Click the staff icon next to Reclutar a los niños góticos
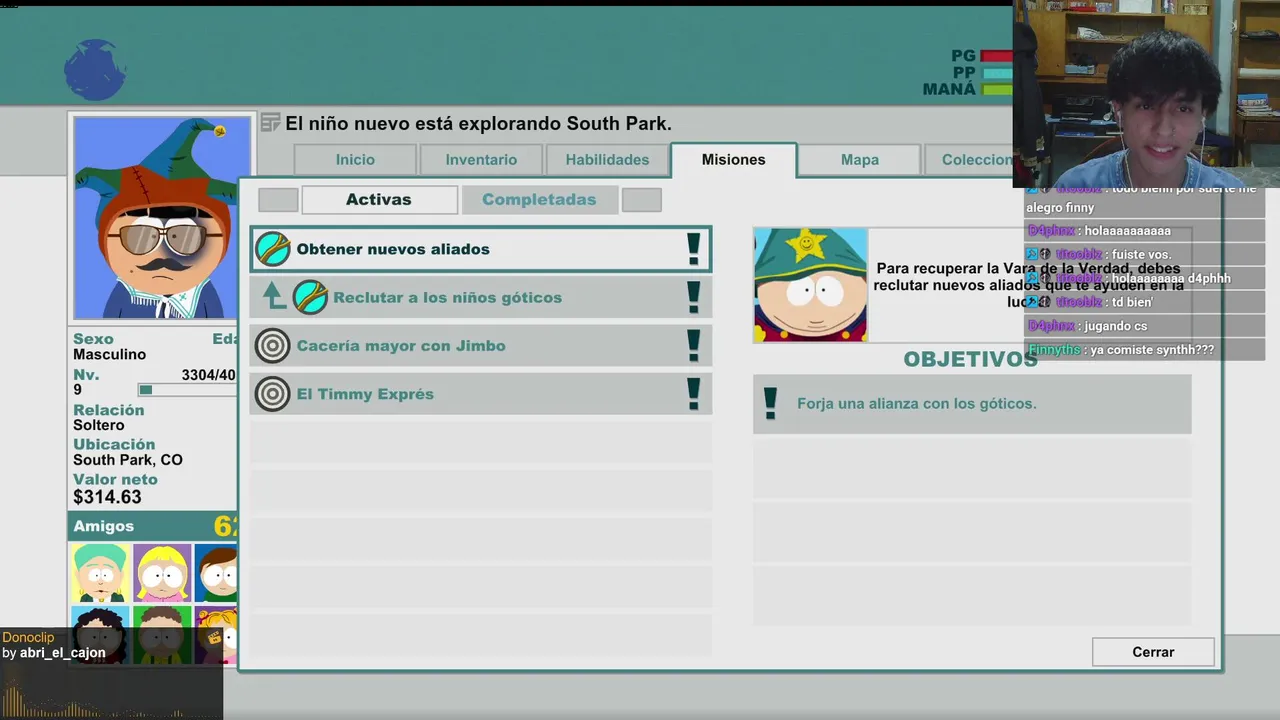The image size is (1280, 720). (x=310, y=297)
